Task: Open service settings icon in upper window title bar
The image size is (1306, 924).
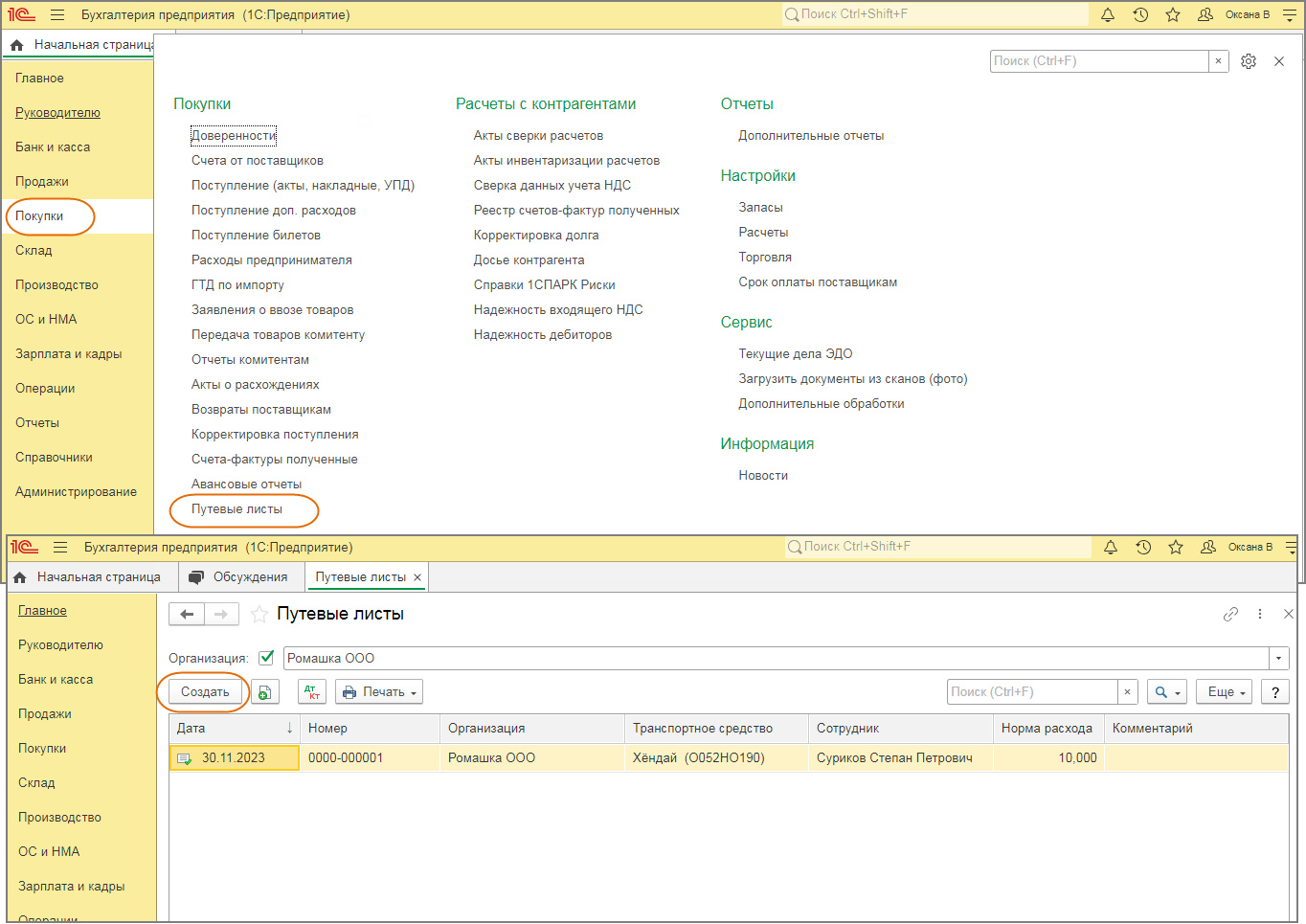Action: coord(1290,14)
